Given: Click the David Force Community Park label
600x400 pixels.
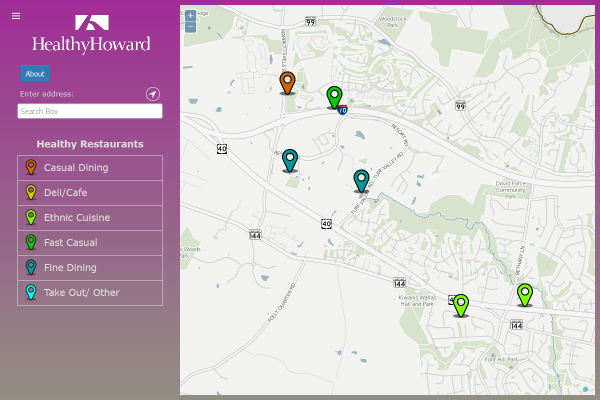Looking at the screenshot, I should pyautogui.click(x=511, y=189).
